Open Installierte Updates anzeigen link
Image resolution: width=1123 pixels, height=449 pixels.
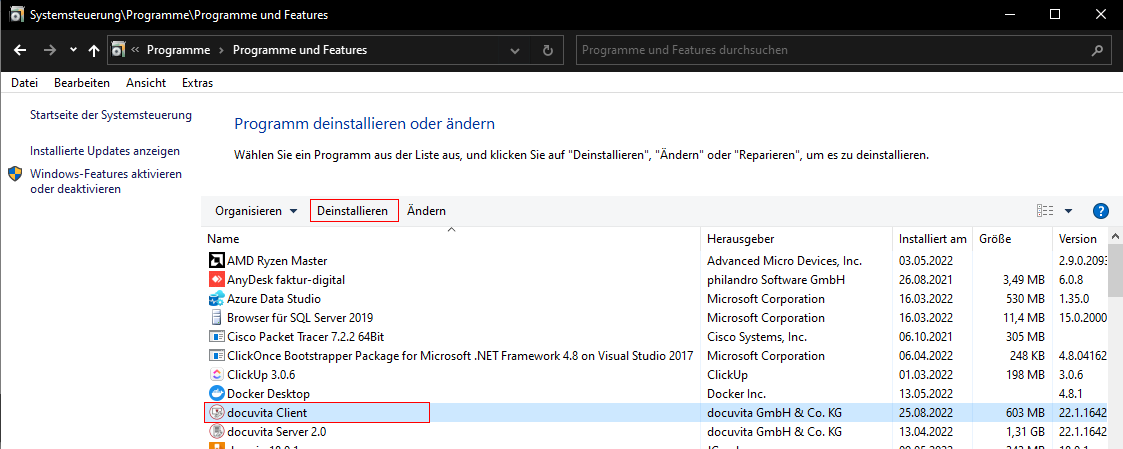coord(105,151)
